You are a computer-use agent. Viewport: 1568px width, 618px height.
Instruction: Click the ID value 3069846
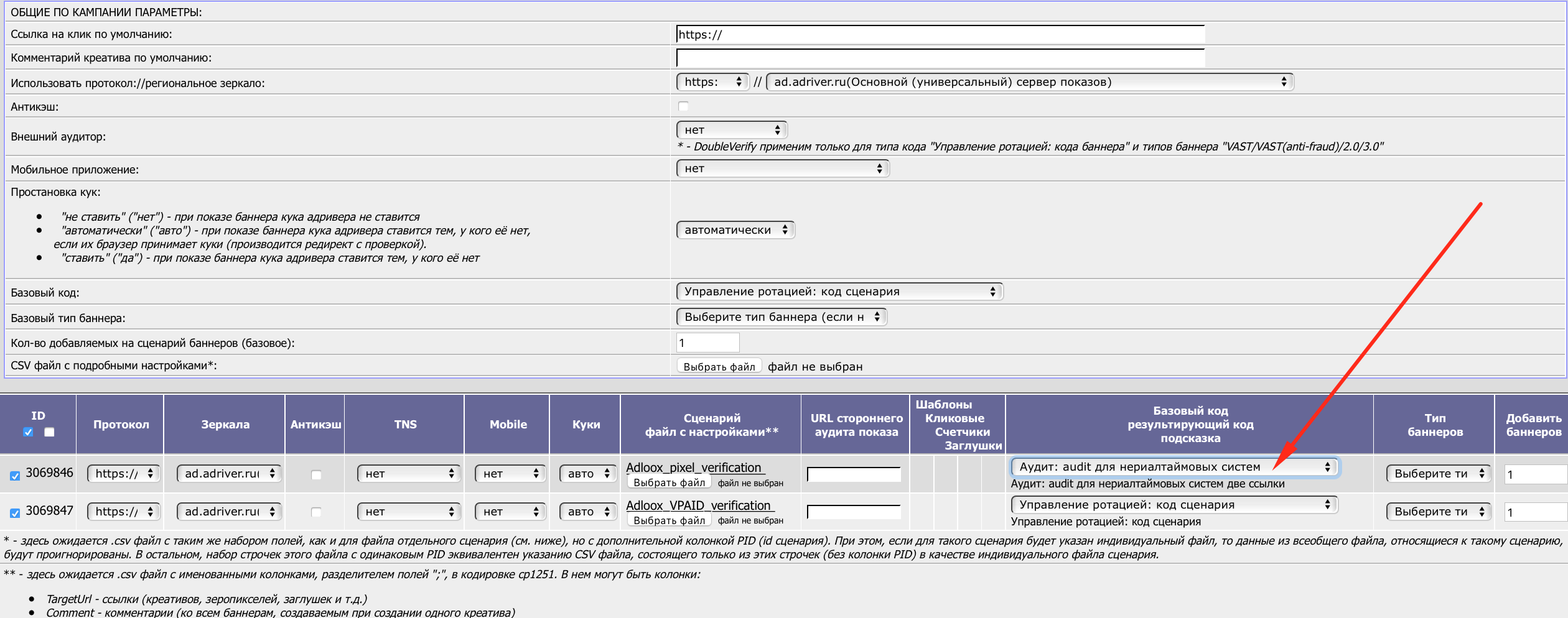49,473
